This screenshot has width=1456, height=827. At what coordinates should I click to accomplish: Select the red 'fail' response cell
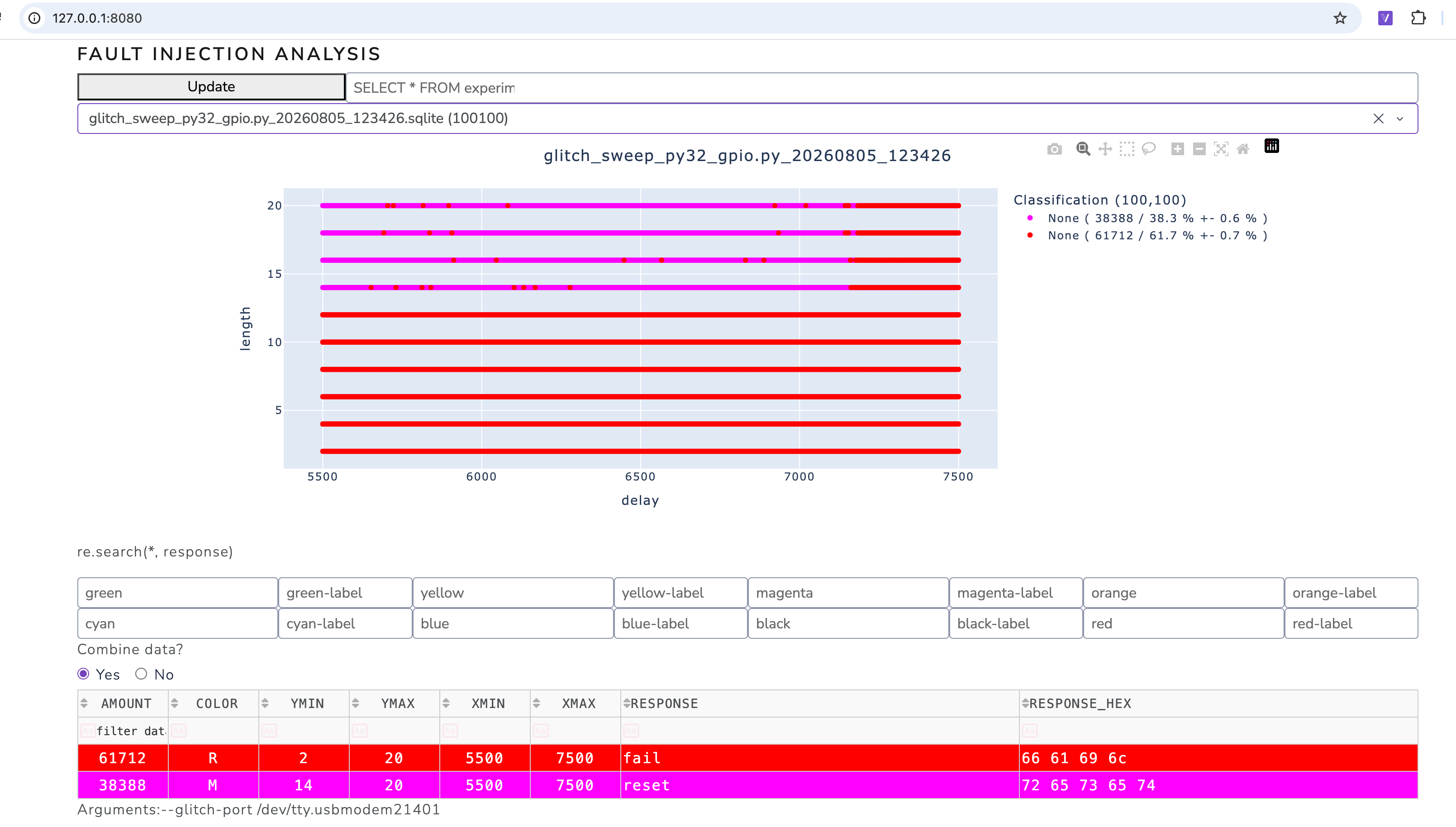point(820,758)
